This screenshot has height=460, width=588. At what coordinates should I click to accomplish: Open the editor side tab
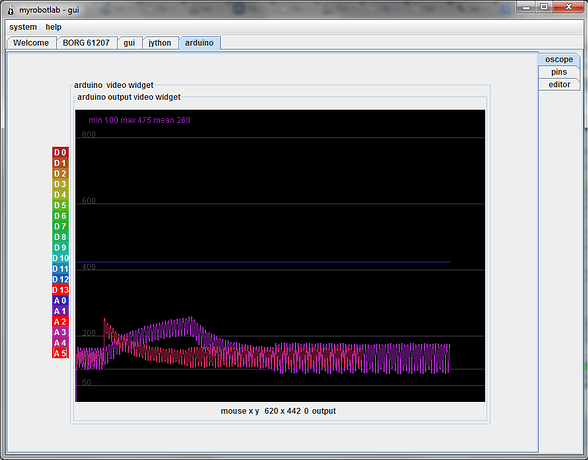[x=559, y=84]
